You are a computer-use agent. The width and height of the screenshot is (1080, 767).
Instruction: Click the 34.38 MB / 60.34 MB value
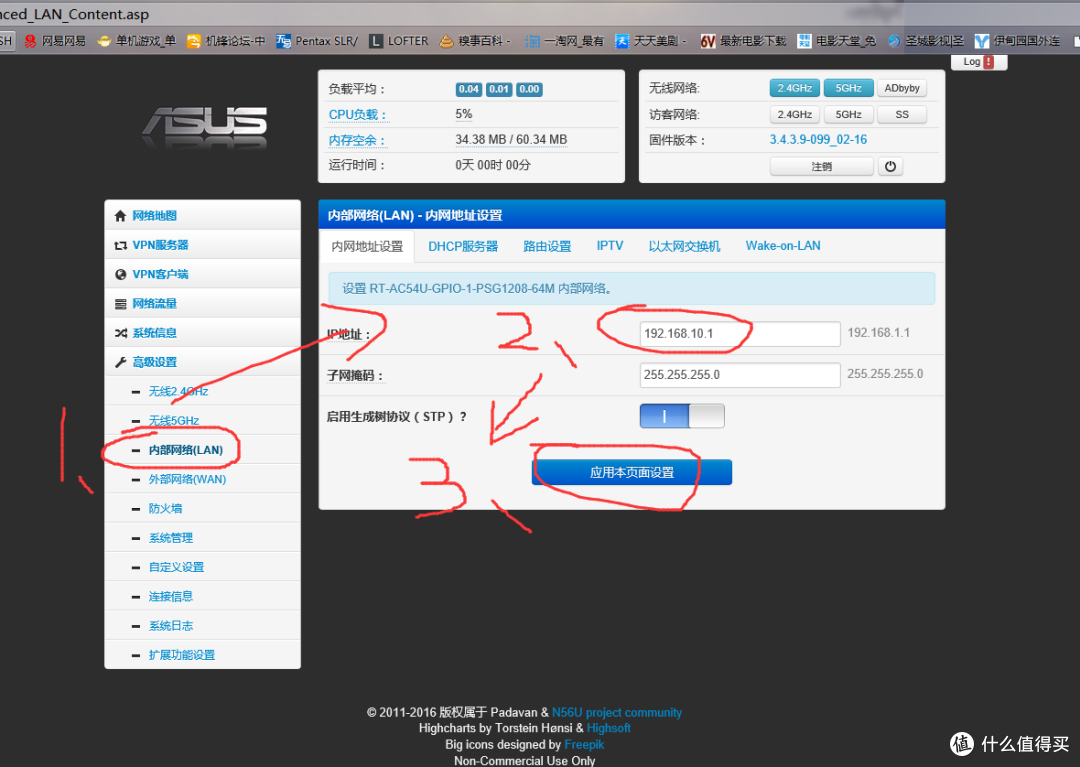click(x=511, y=140)
